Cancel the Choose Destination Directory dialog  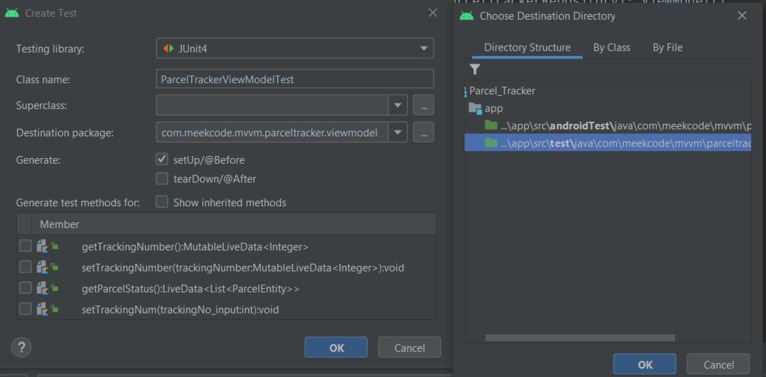point(718,364)
